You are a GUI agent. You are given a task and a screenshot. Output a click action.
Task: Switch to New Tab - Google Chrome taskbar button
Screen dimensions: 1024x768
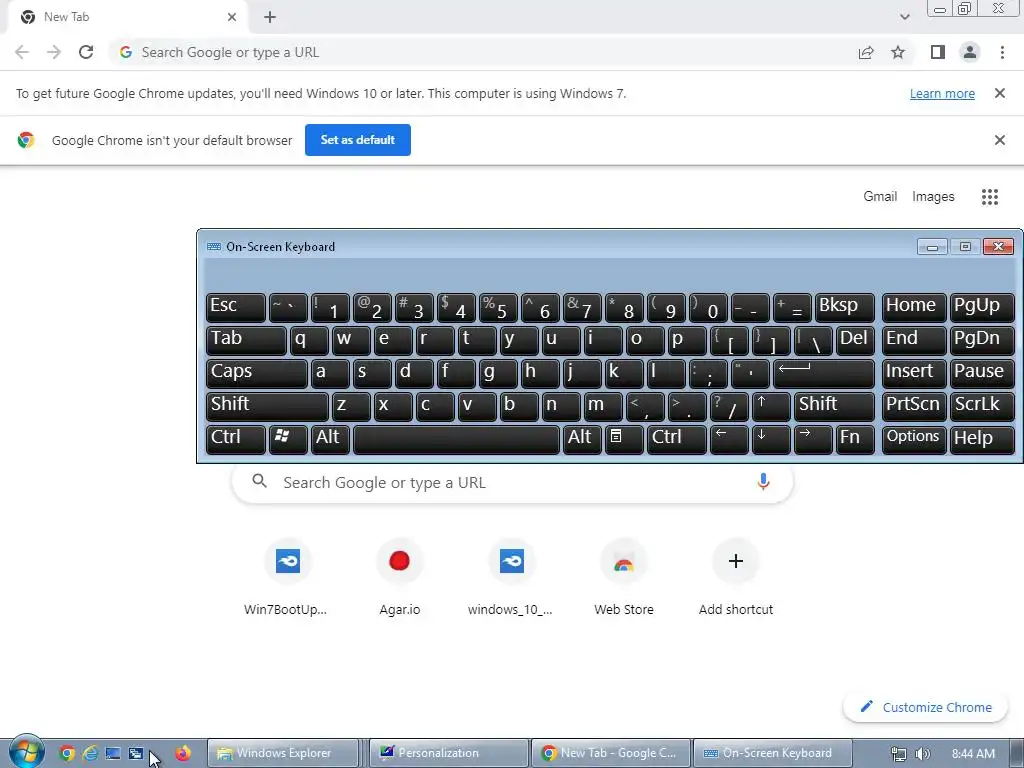[610, 753]
